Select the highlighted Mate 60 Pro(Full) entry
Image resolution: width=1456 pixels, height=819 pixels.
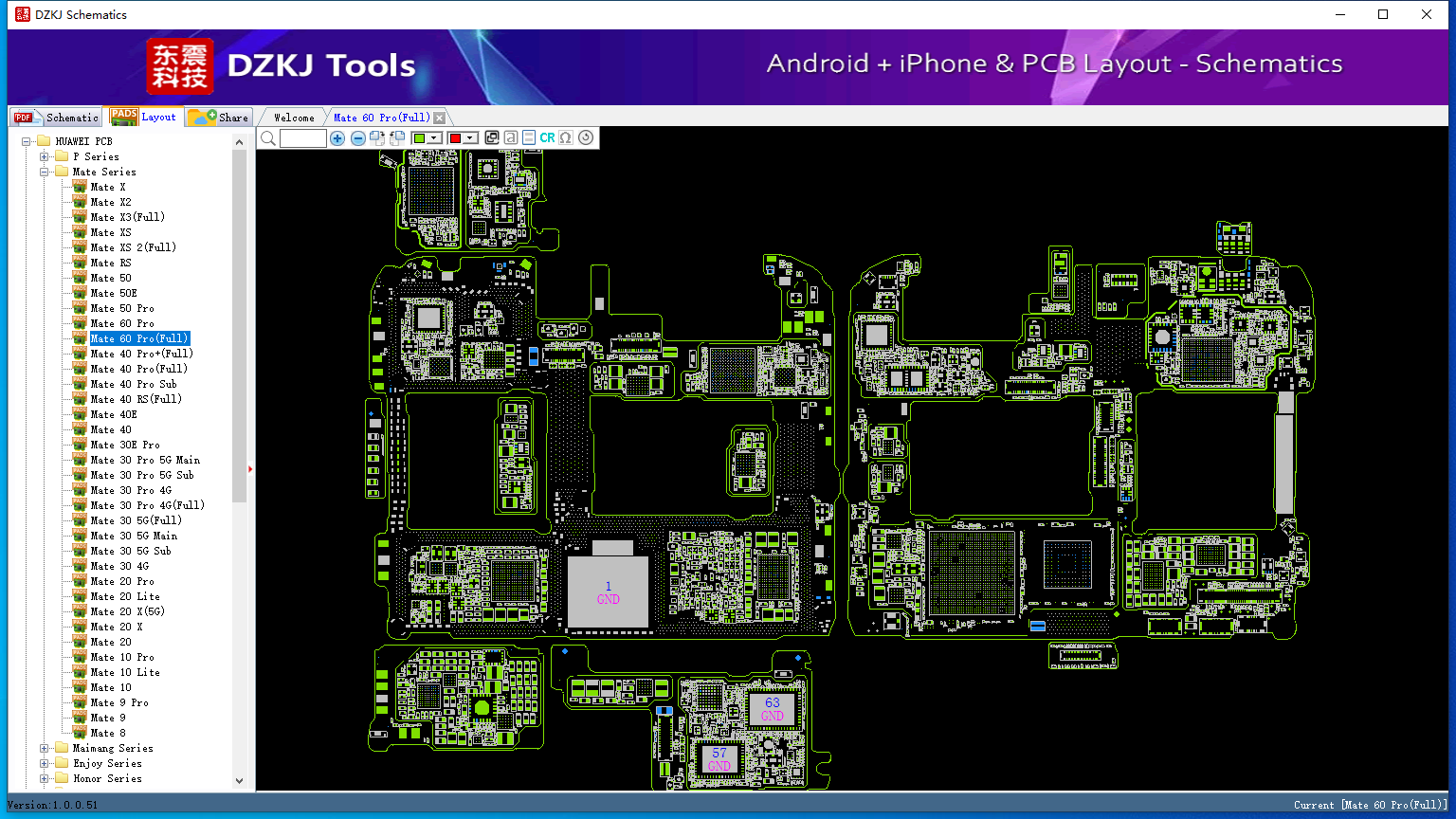(x=139, y=338)
